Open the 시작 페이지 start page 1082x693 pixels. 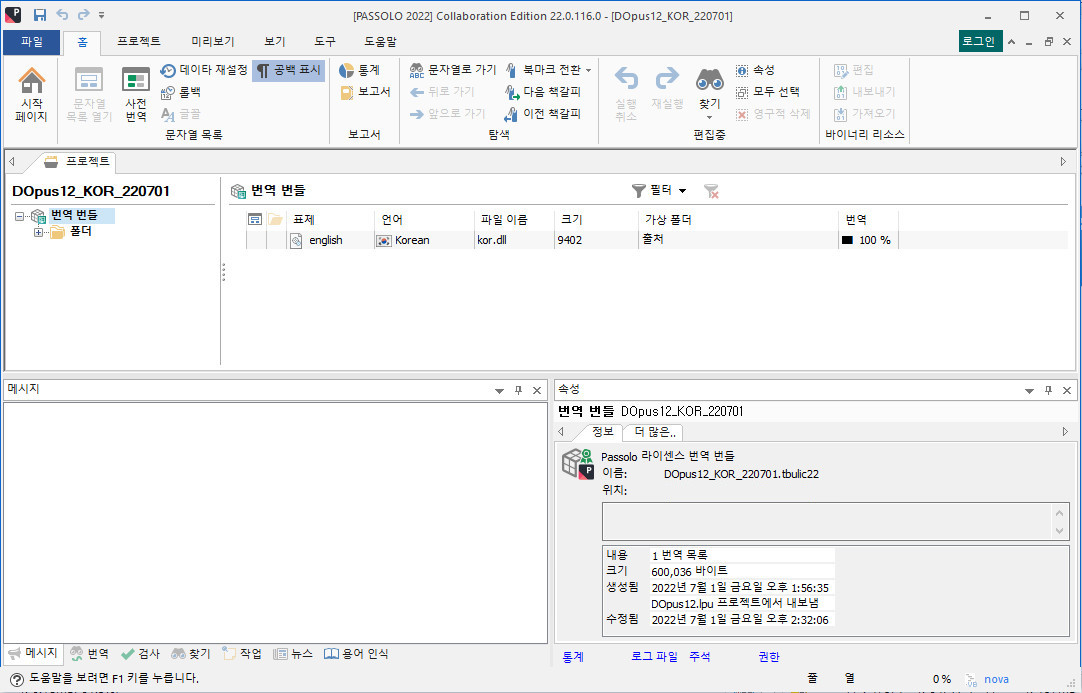[x=31, y=95]
